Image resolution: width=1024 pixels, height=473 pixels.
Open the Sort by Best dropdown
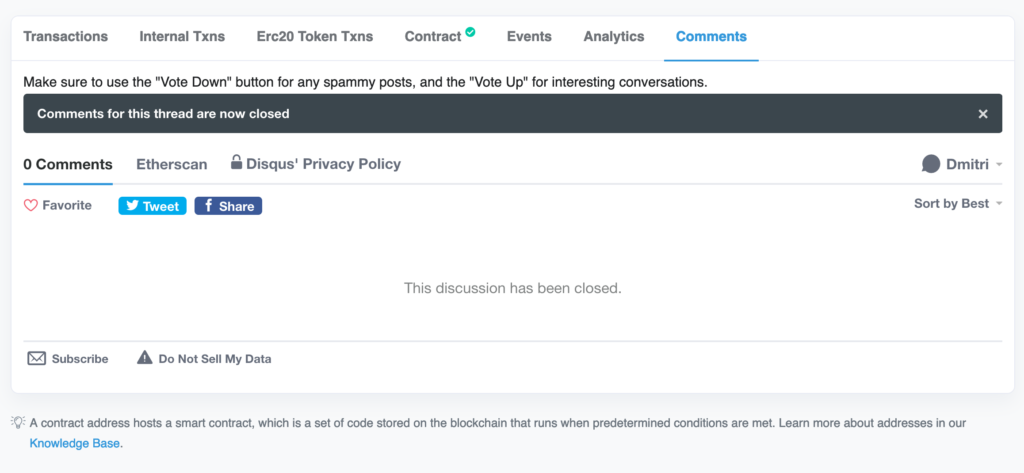pyautogui.click(x=957, y=204)
